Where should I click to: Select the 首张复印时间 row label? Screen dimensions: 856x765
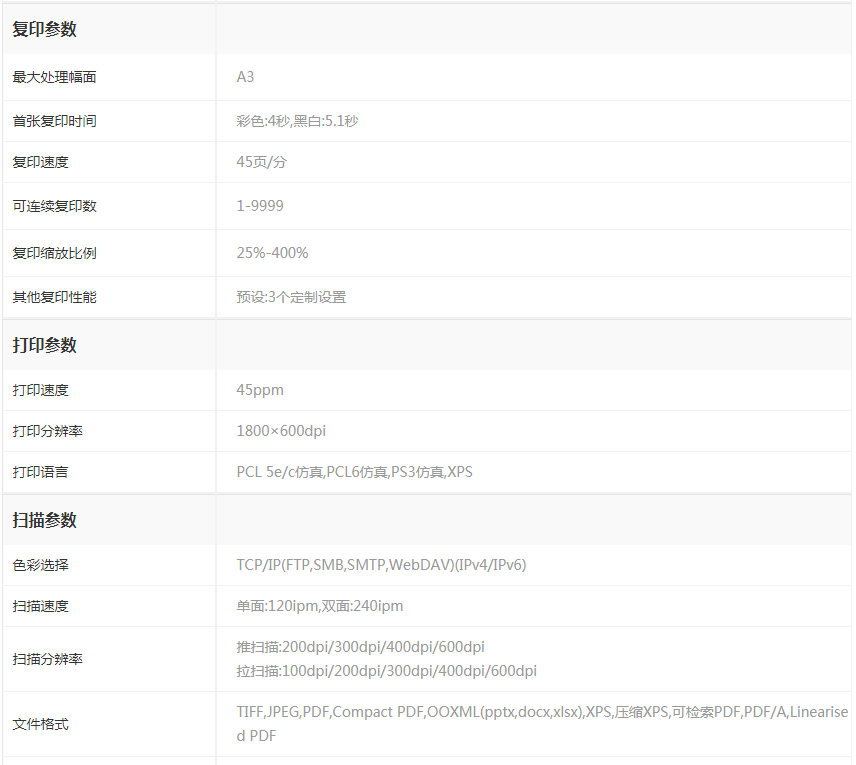point(54,121)
